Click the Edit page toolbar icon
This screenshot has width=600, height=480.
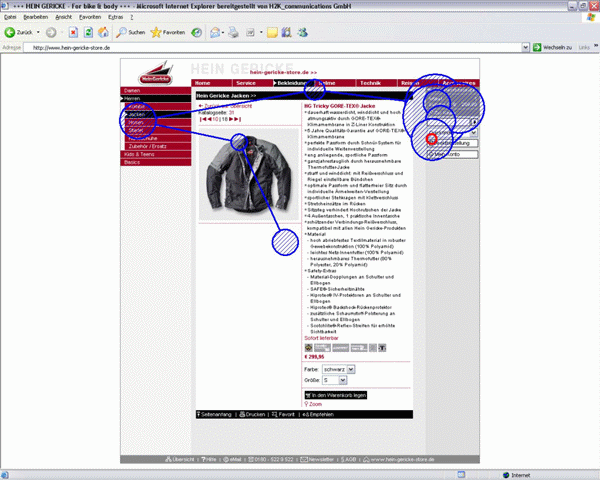tap(250, 33)
